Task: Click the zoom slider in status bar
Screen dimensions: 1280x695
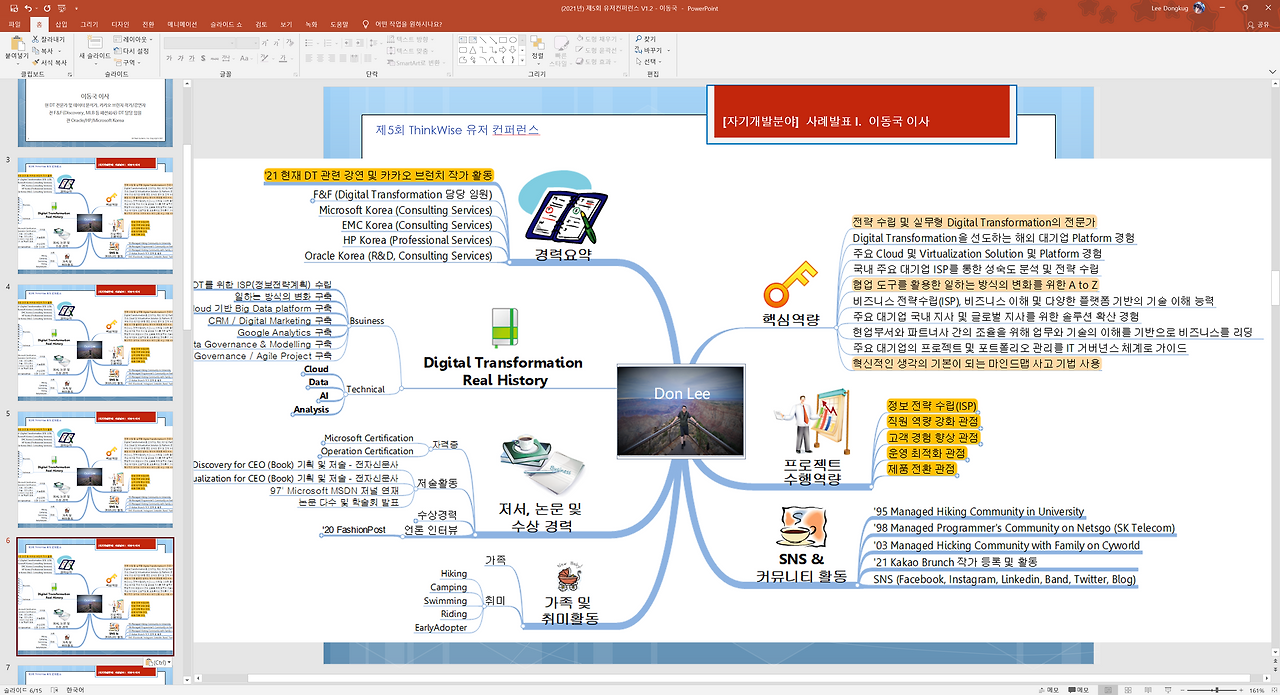Action: click(x=1212, y=690)
